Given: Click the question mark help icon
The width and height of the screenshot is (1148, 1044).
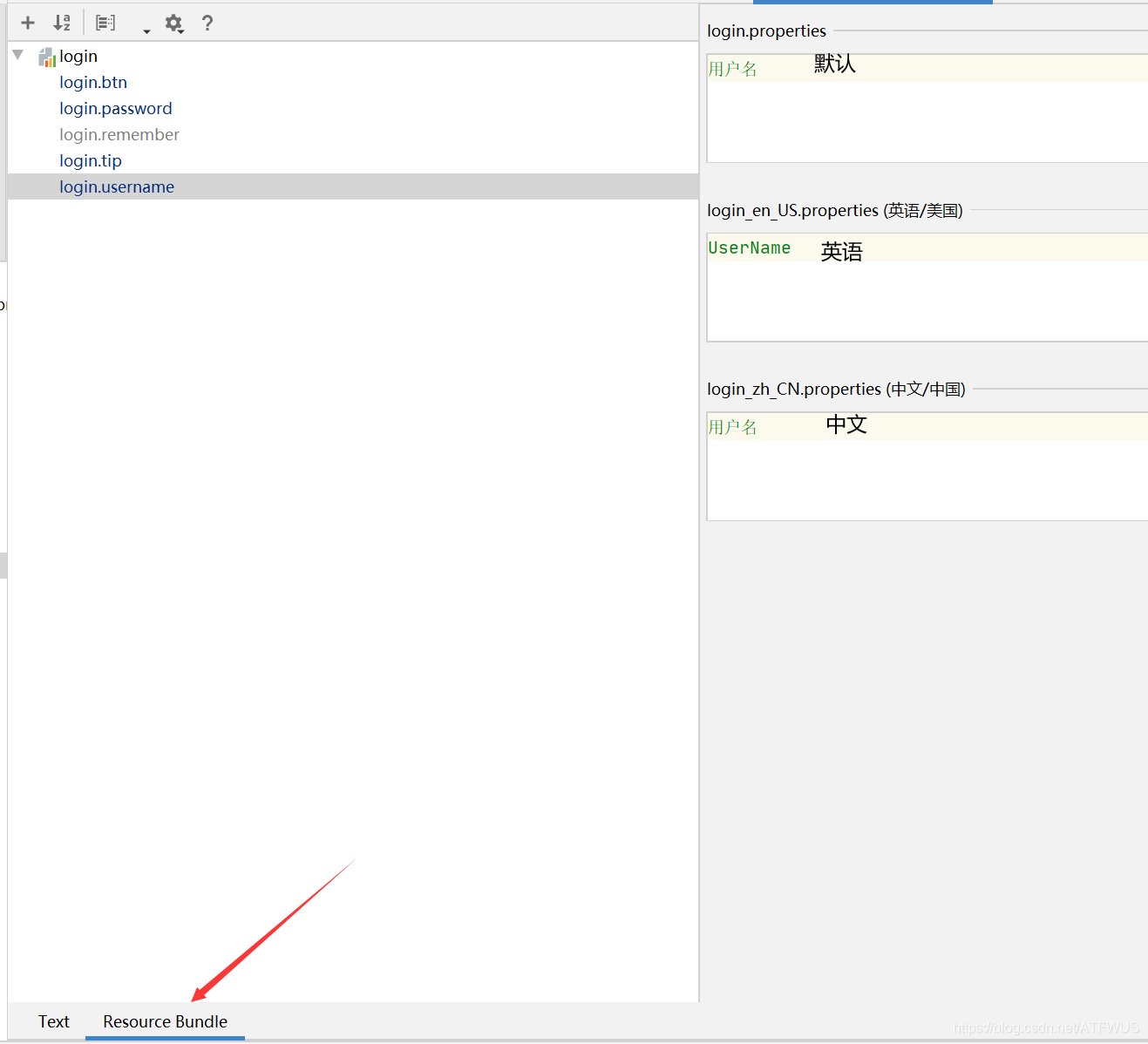Looking at the screenshot, I should click(x=207, y=23).
